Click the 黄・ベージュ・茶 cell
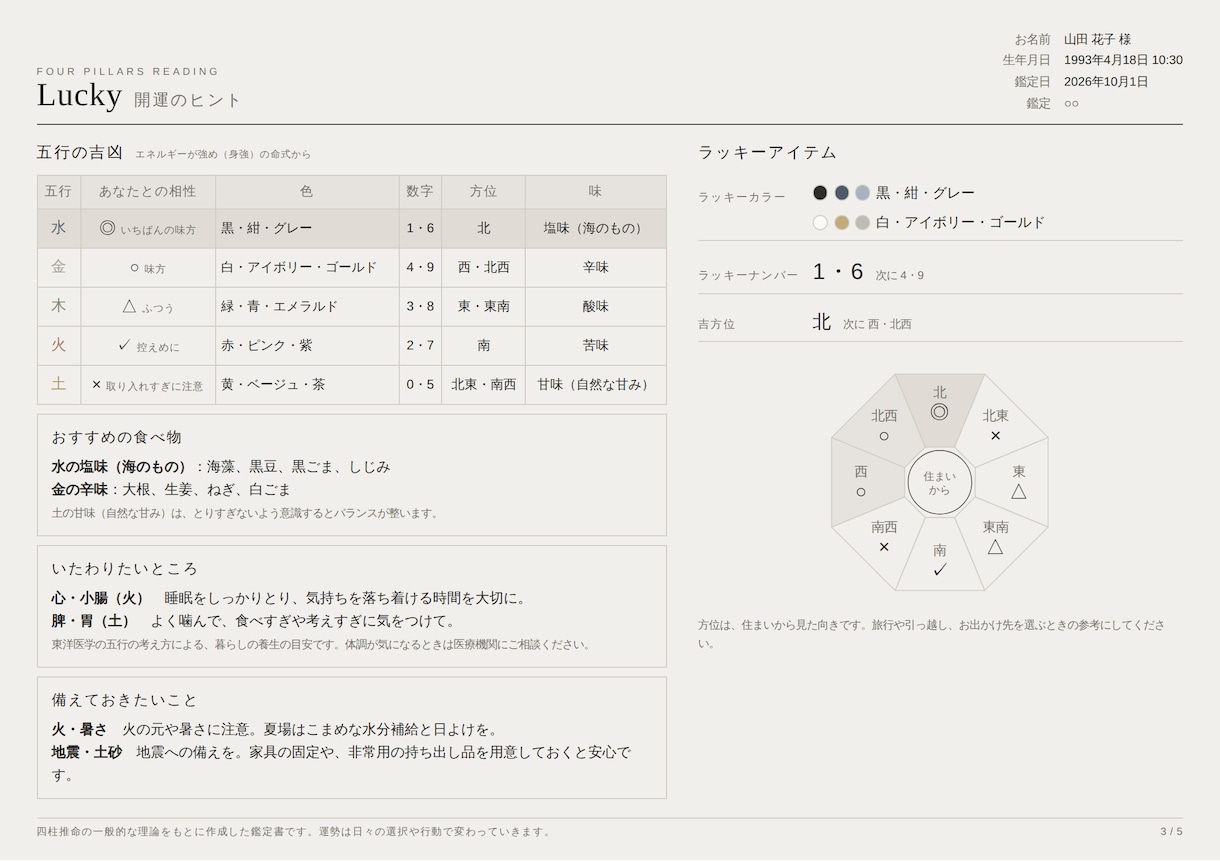 pos(307,384)
